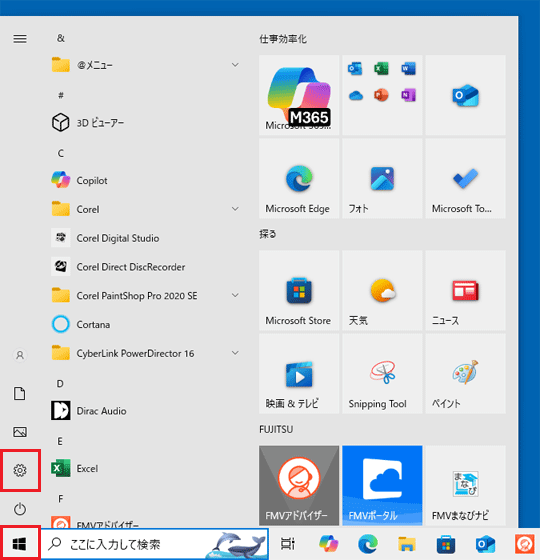Image resolution: width=540 pixels, height=560 pixels.
Task: Launch the Snipping Tool tile
Action: pos(382,374)
